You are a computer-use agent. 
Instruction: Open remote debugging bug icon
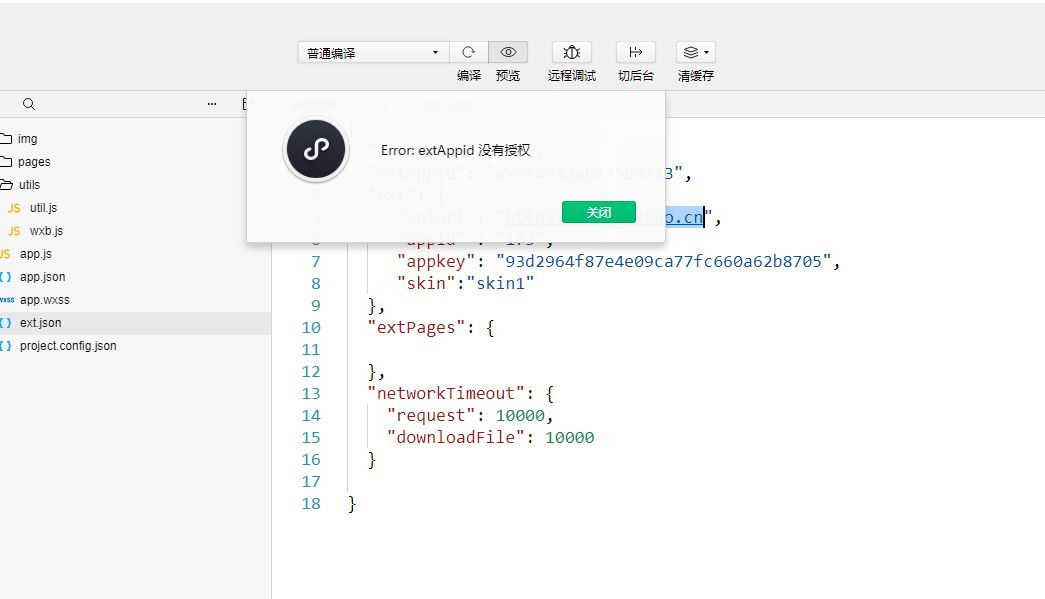pyautogui.click(x=572, y=52)
